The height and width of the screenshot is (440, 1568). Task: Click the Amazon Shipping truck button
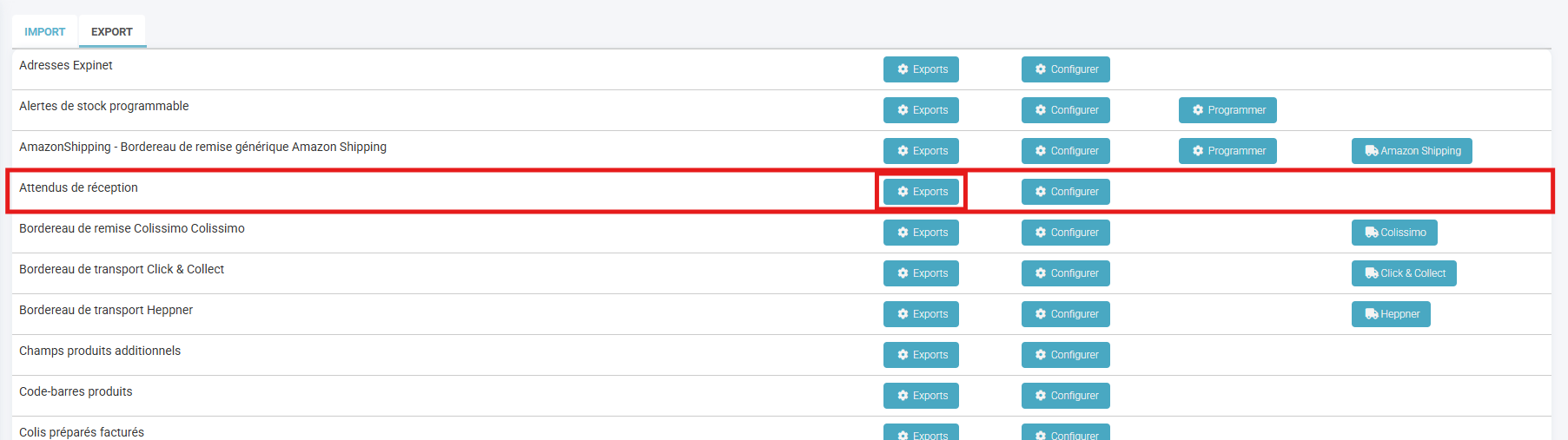click(x=1411, y=151)
